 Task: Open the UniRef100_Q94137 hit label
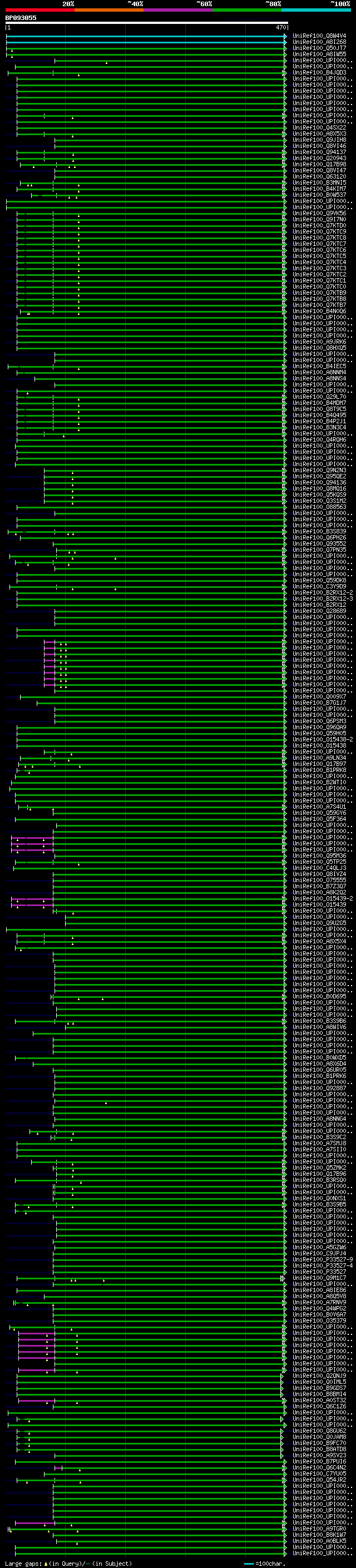(319, 152)
